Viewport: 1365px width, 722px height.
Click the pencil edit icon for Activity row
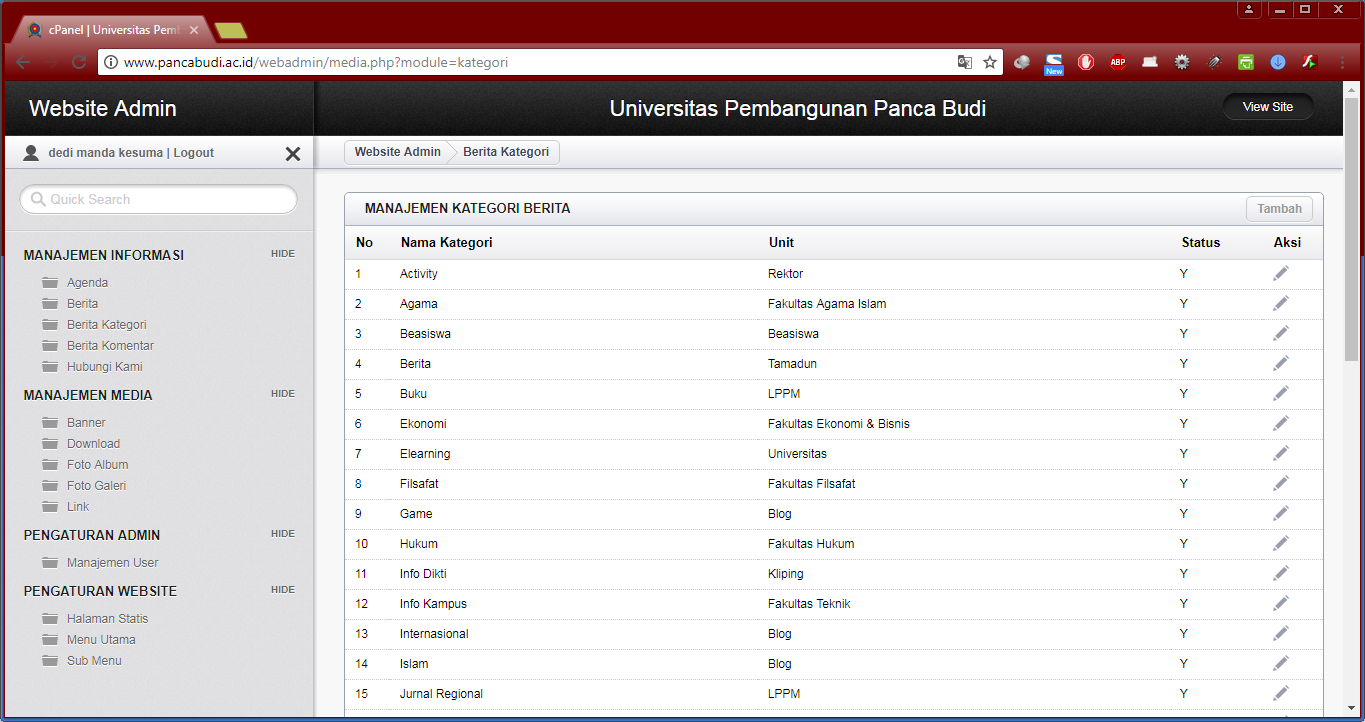(x=1280, y=273)
